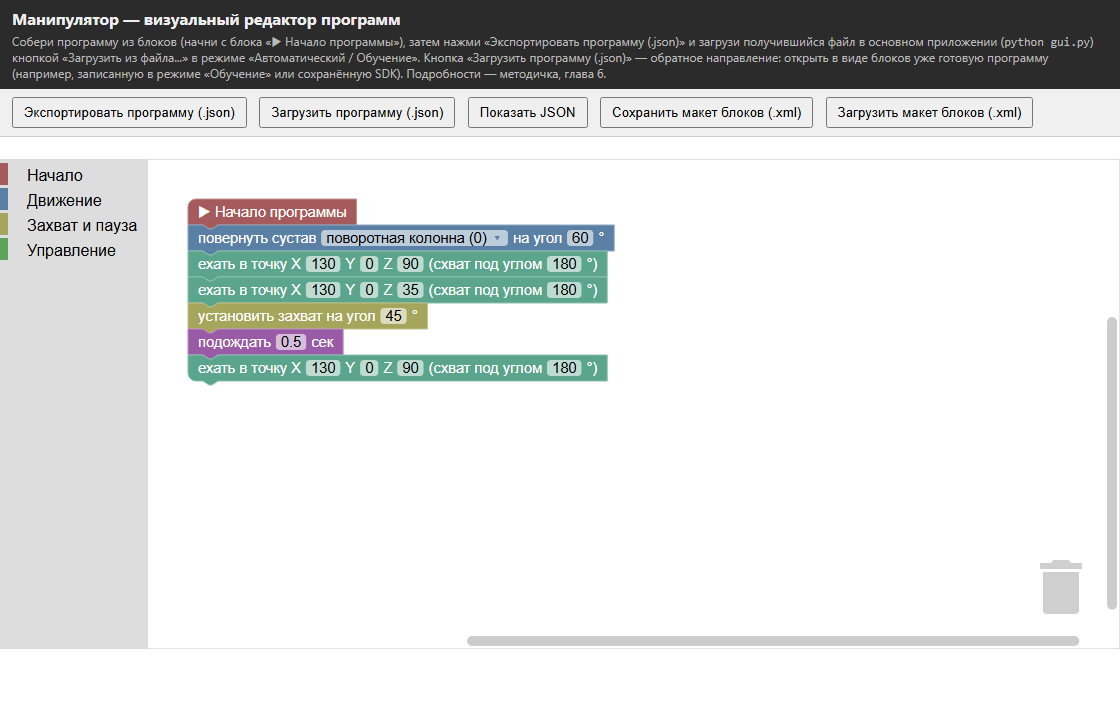
Task: Click "Загрузить макет блоков (.xml)" button
Action: [x=929, y=113]
